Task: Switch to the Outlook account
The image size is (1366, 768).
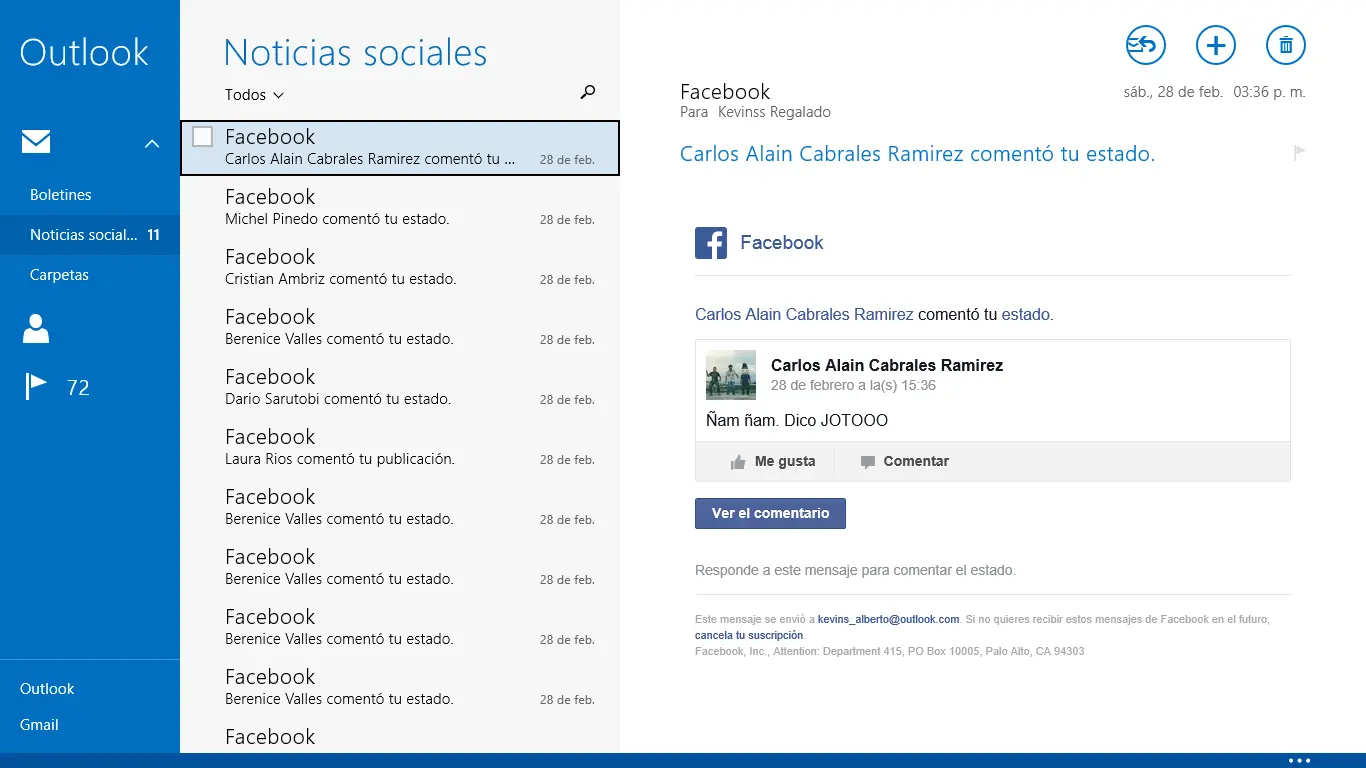Action: (x=47, y=689)
